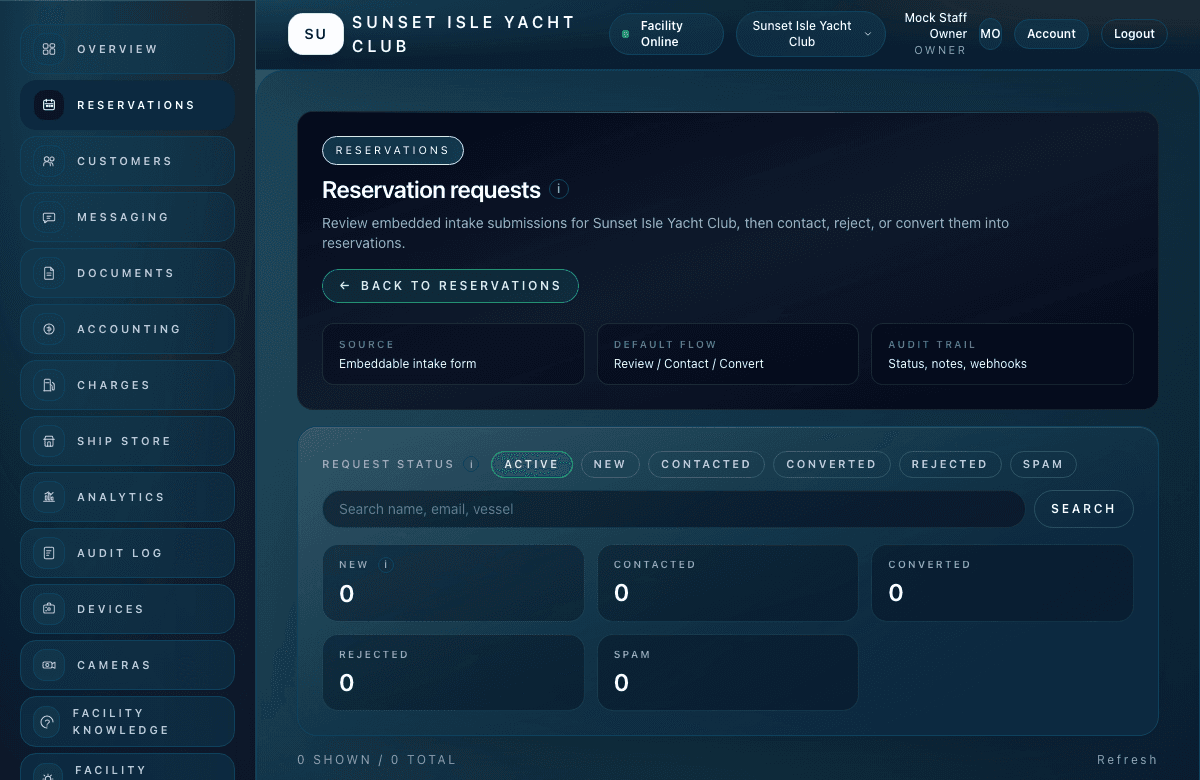1200x780 pixels.
Task: Click the Ship Store shop icon
Action: pyautogui.click(x=49, y=441)
